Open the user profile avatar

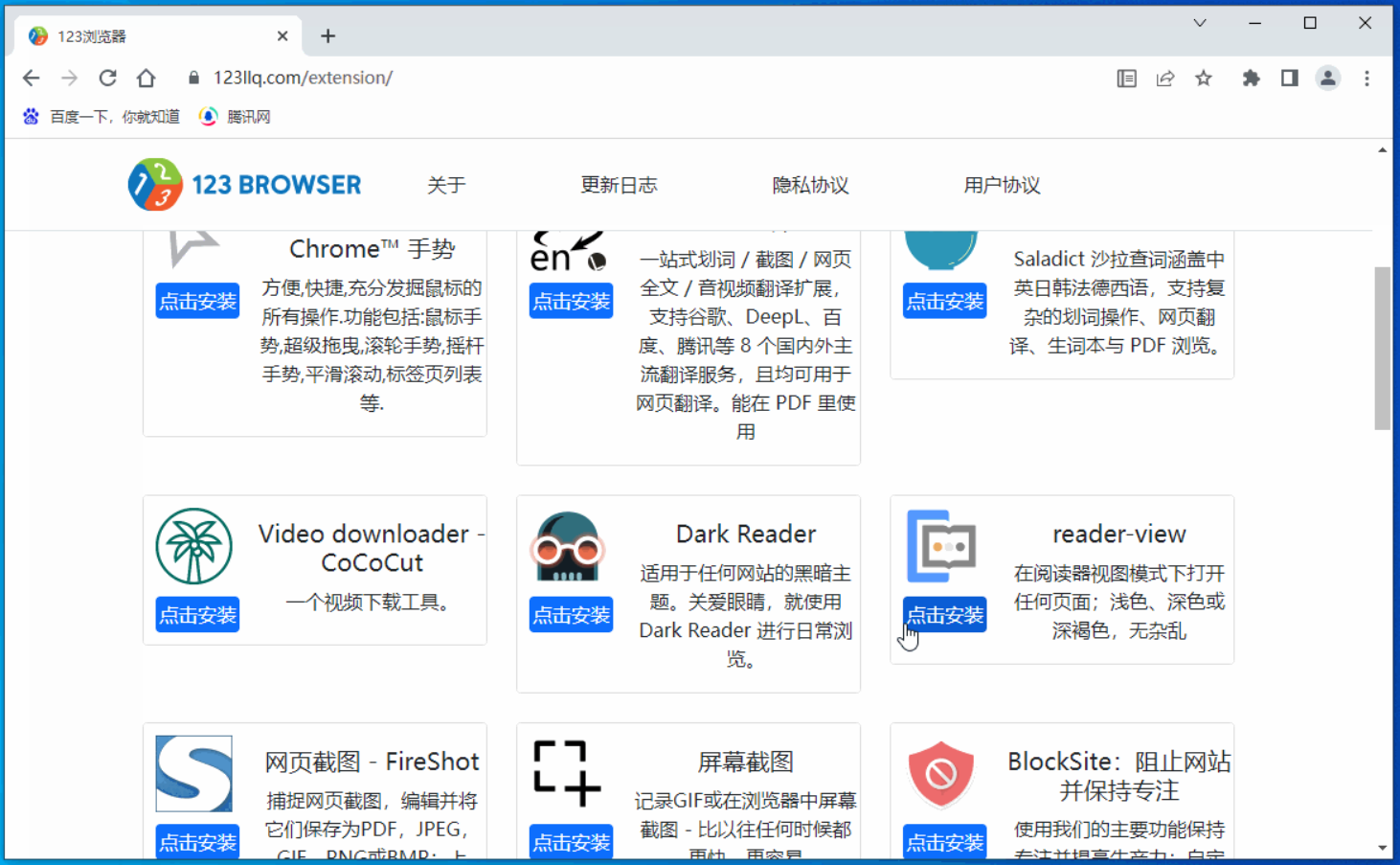point(1327,79)
